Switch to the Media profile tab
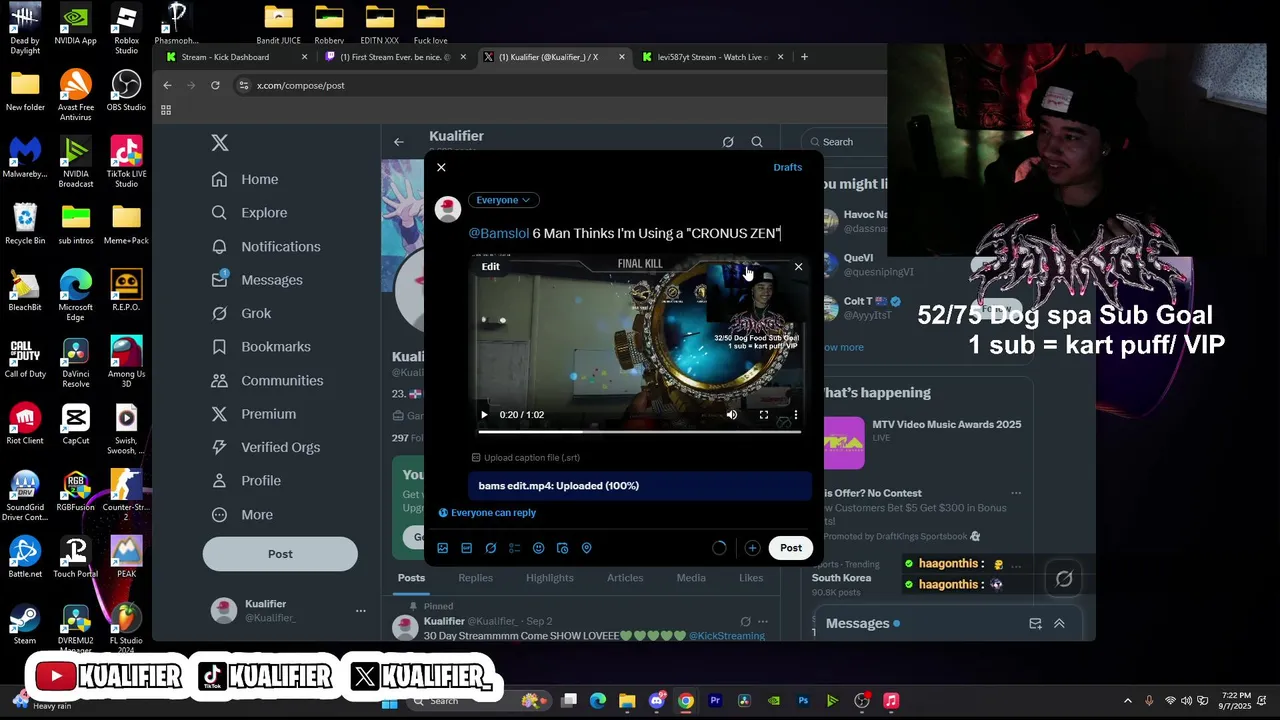 [x=691, y=578]
